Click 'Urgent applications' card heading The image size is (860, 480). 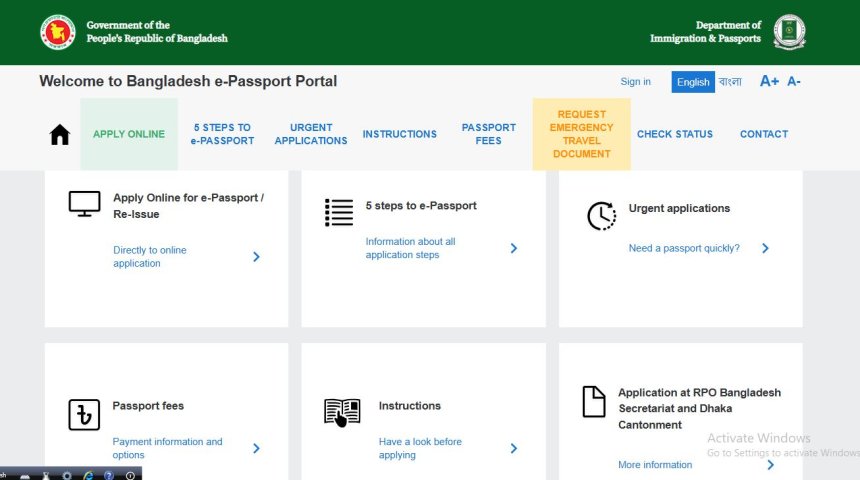(679, 208)
